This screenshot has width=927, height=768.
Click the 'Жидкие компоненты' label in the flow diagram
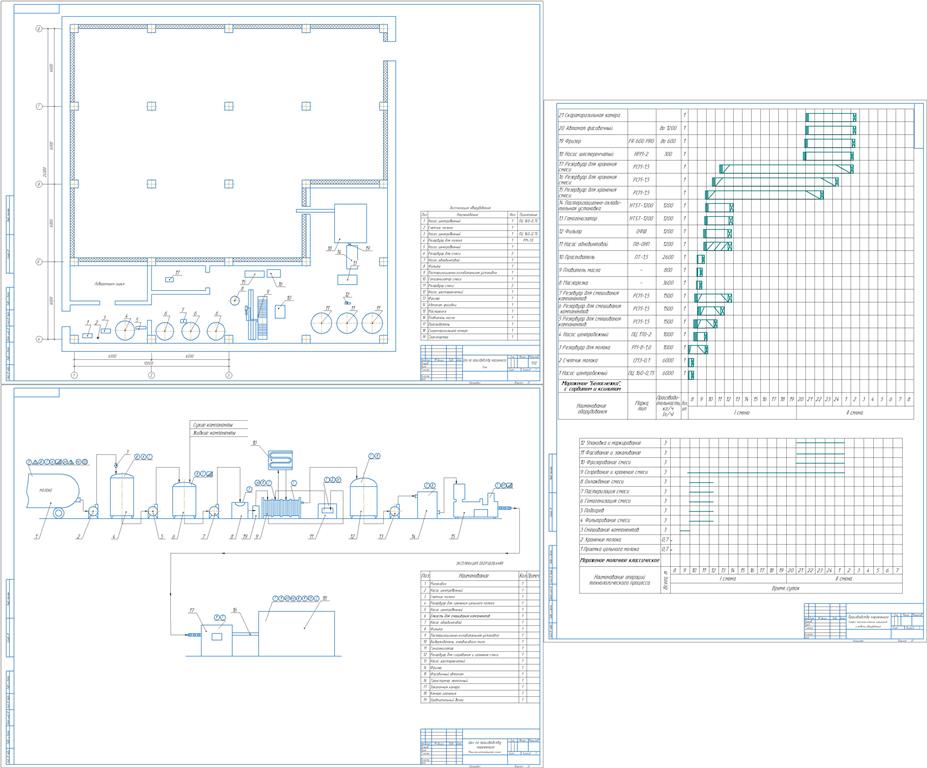(215, 433)
